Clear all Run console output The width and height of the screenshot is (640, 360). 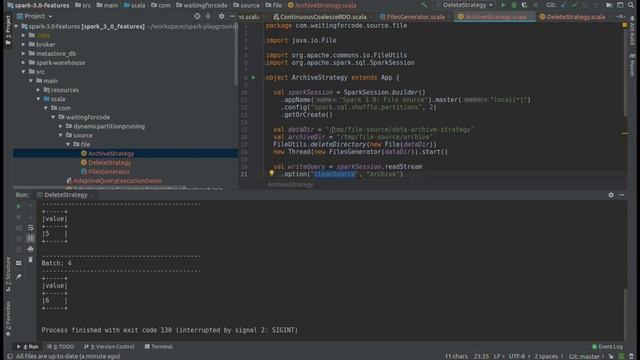(x=31, y=260)
